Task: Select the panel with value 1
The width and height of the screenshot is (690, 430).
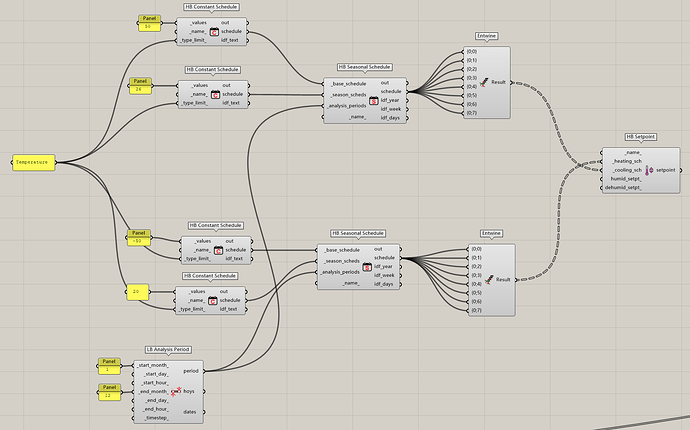Action: point(109,366)
